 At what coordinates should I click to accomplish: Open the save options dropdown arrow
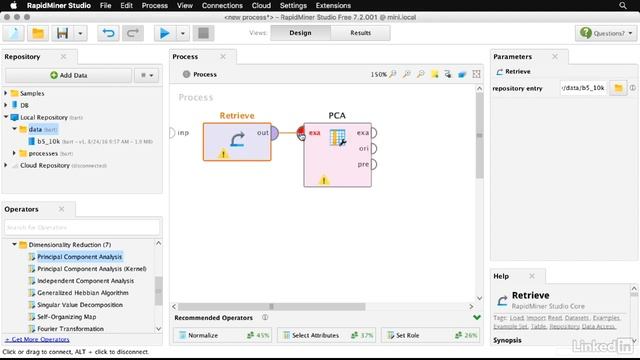tap(80, 33)
